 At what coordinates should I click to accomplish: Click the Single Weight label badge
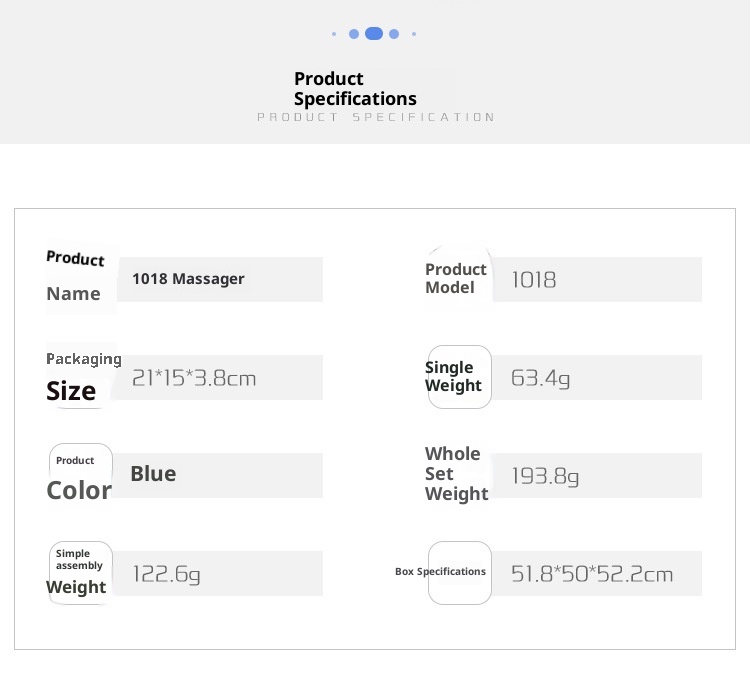[x=459, y=377]
